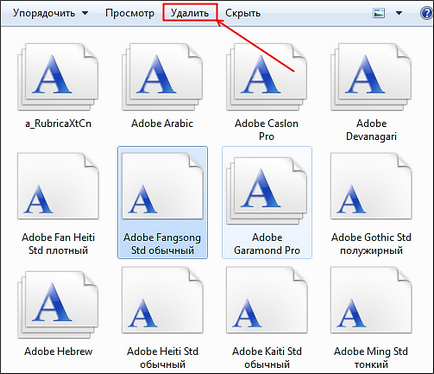Expand the view options dropdown arrow
434x374 pixels.
pyautogui.click(x=399, y=13)
